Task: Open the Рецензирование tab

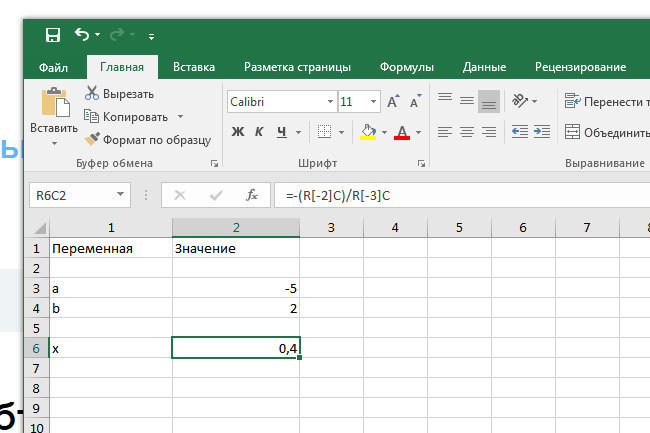Action: (580, 67)
